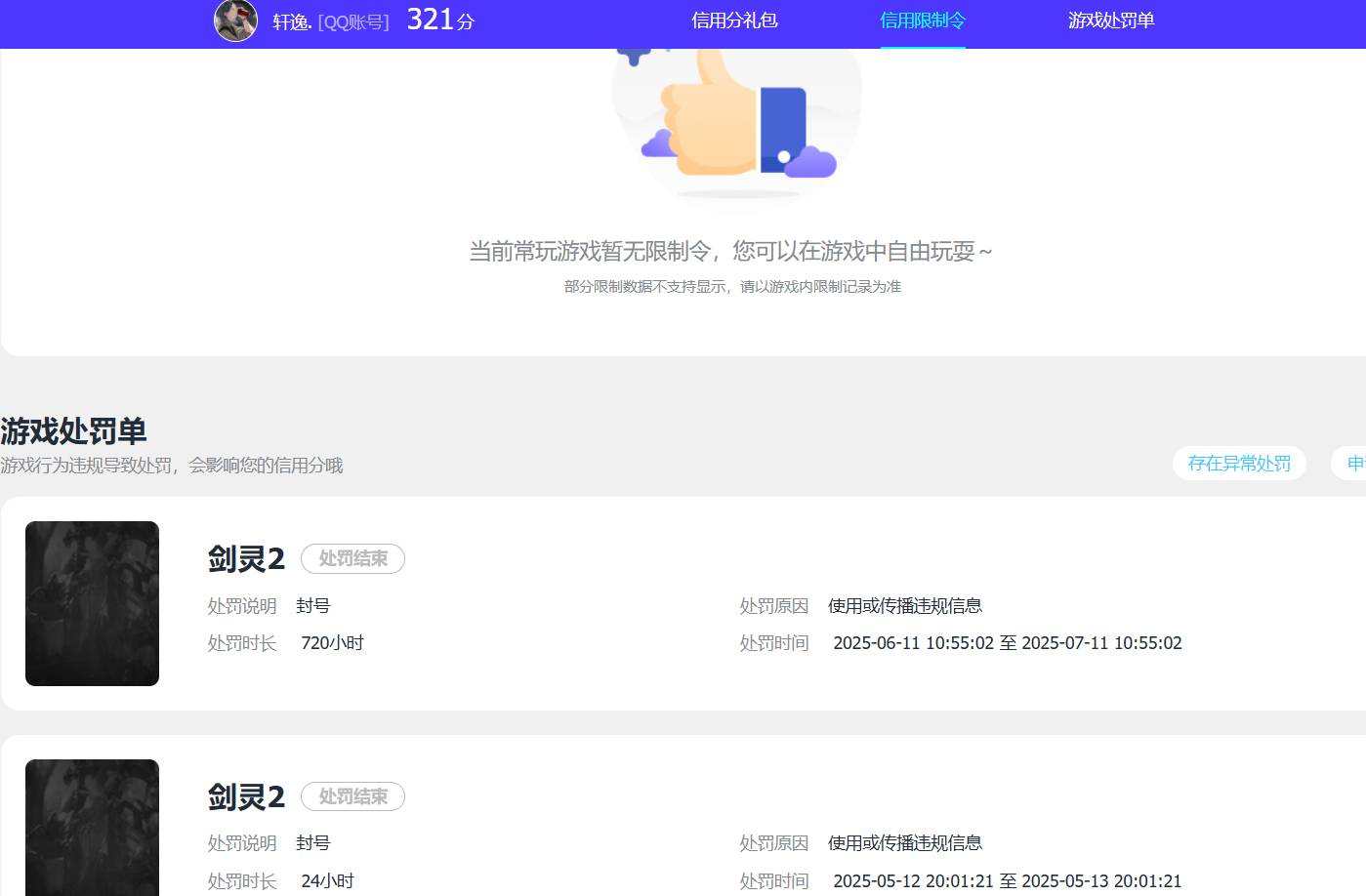Click the 存在异常处罚 button
The width and height of the screenshot is (1366, 896).
pos(1239,464)
